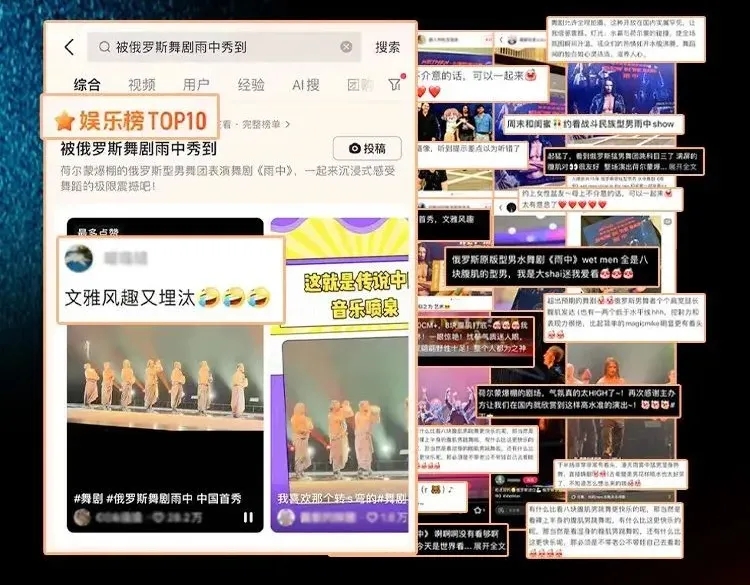Click the search magnifier icon
Viewport: 750px width, 585px height.
(104, 47)
